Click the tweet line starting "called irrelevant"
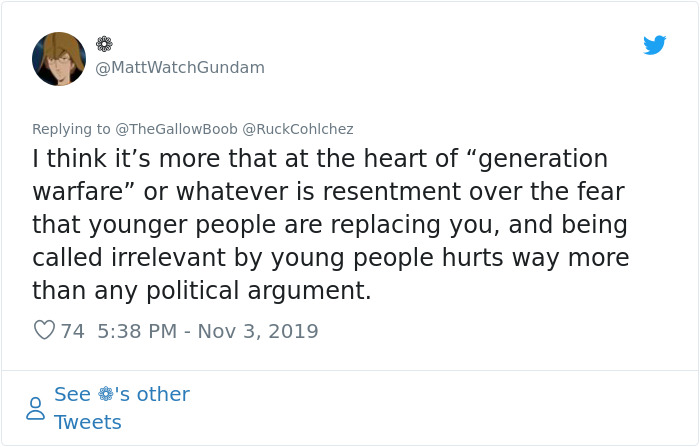Viewport: 700px width, 447px height. (330, 258)
